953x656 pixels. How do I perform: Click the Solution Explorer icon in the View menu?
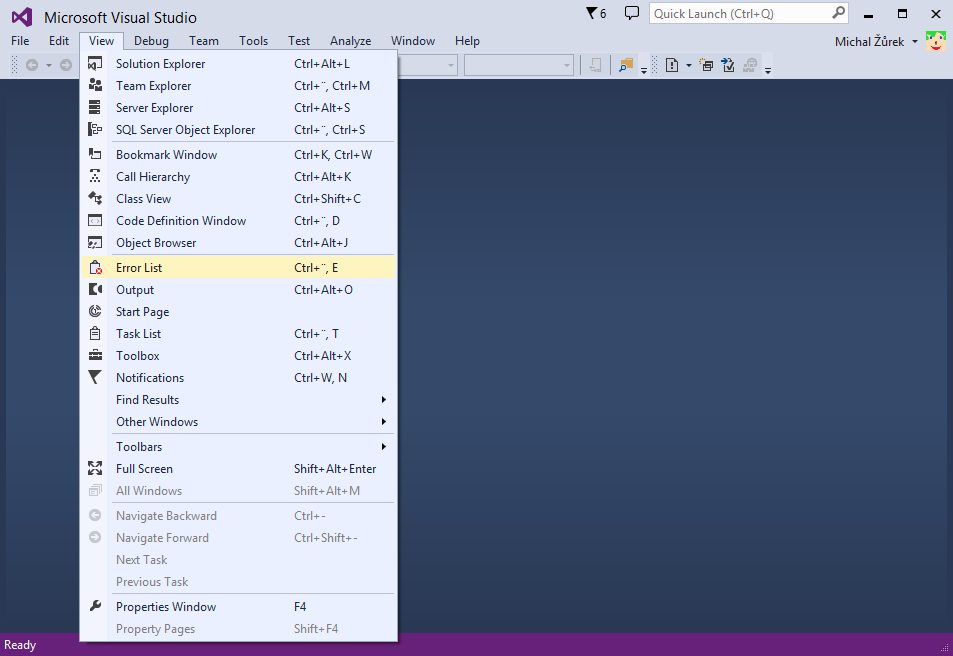tap(96, 63)
